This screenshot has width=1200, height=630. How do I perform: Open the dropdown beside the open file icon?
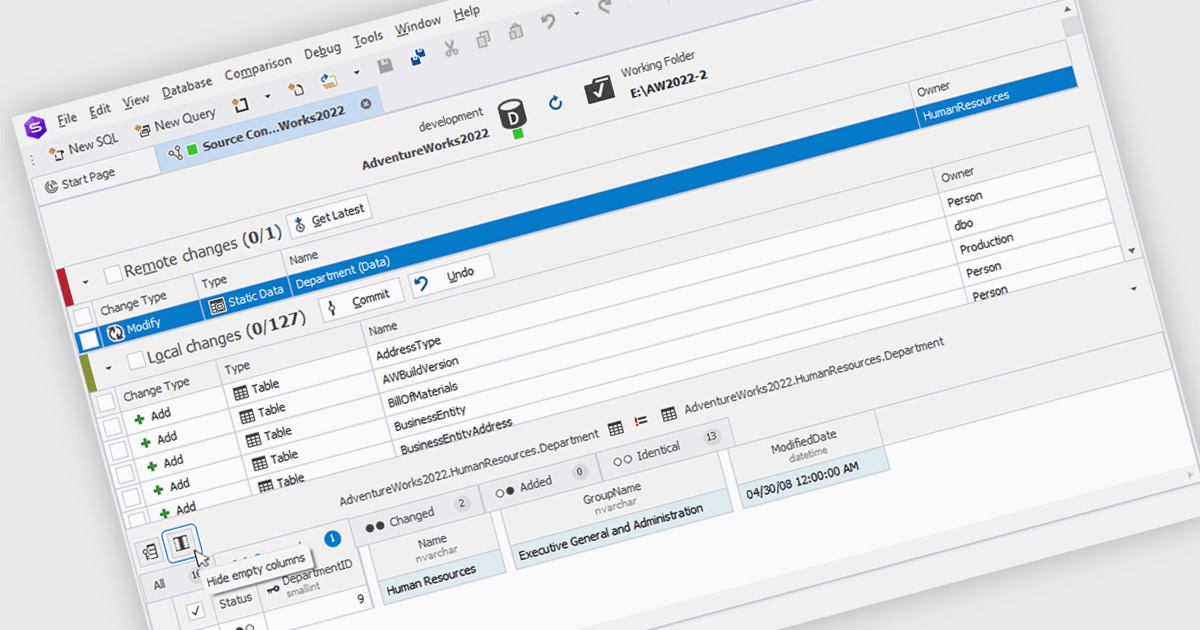click(356, 74)
